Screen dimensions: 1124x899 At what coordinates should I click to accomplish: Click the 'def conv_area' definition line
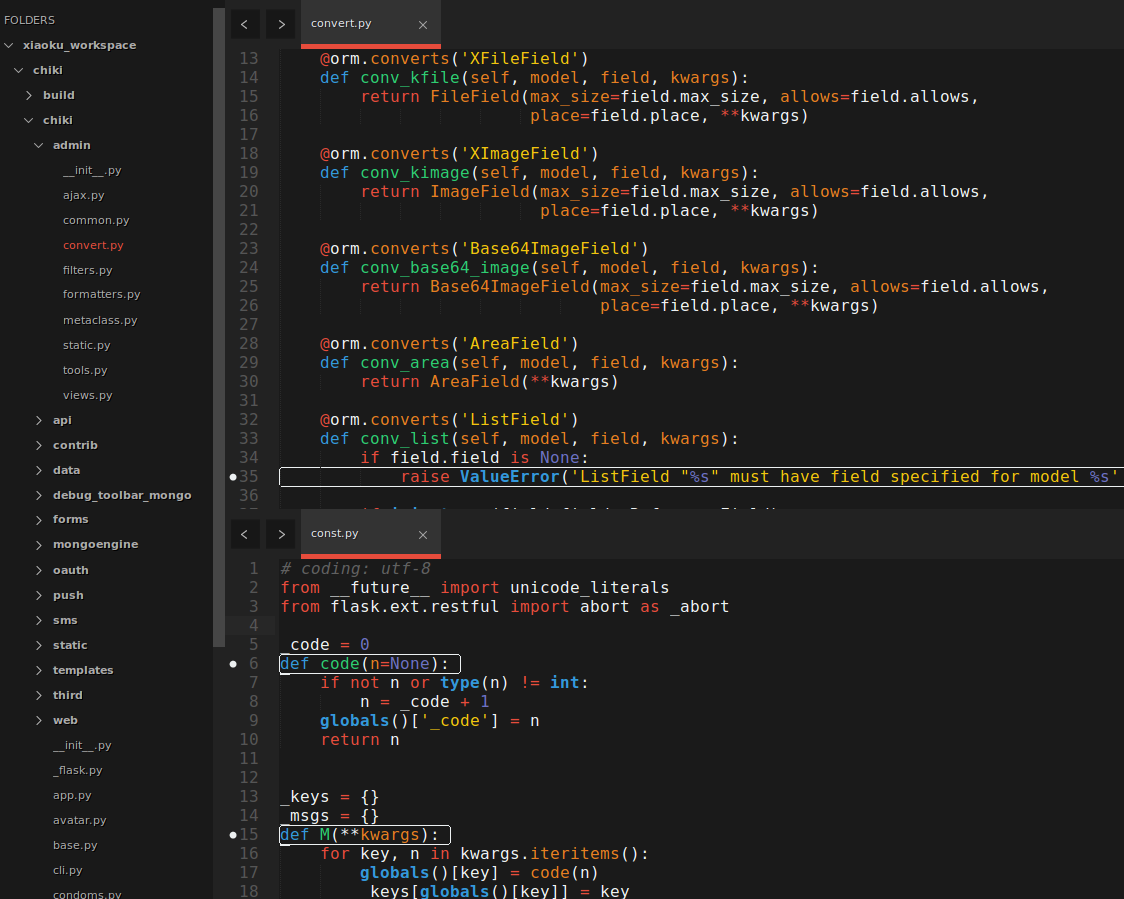529,363
